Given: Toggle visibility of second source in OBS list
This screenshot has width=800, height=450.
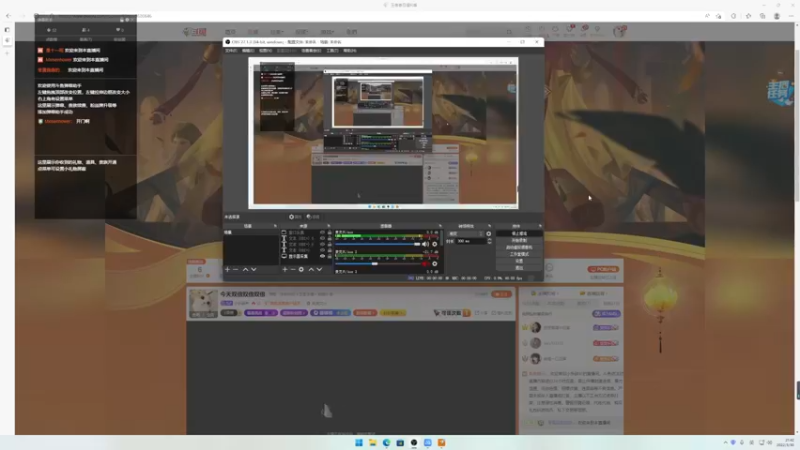Looking at the screenshot, I should 322,238.
